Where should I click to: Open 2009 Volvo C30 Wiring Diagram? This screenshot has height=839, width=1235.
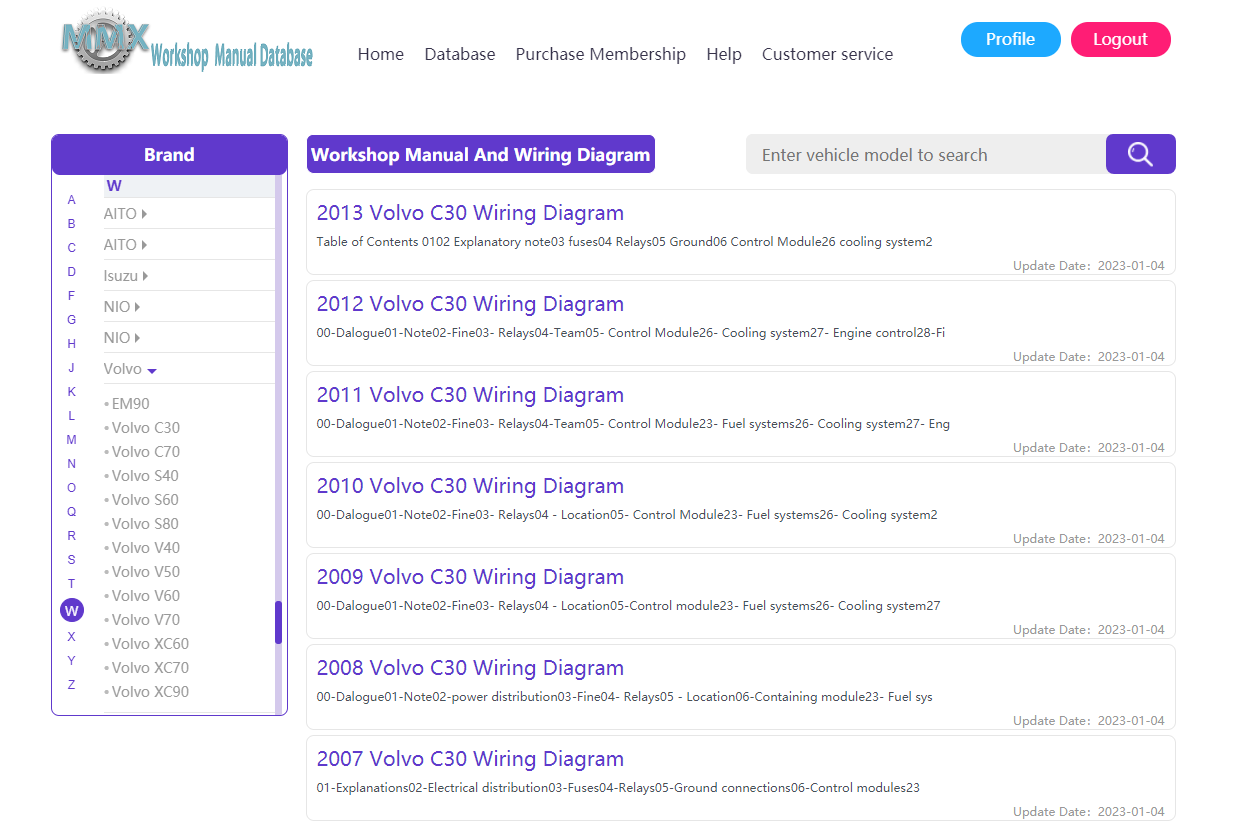coord(470,577)
